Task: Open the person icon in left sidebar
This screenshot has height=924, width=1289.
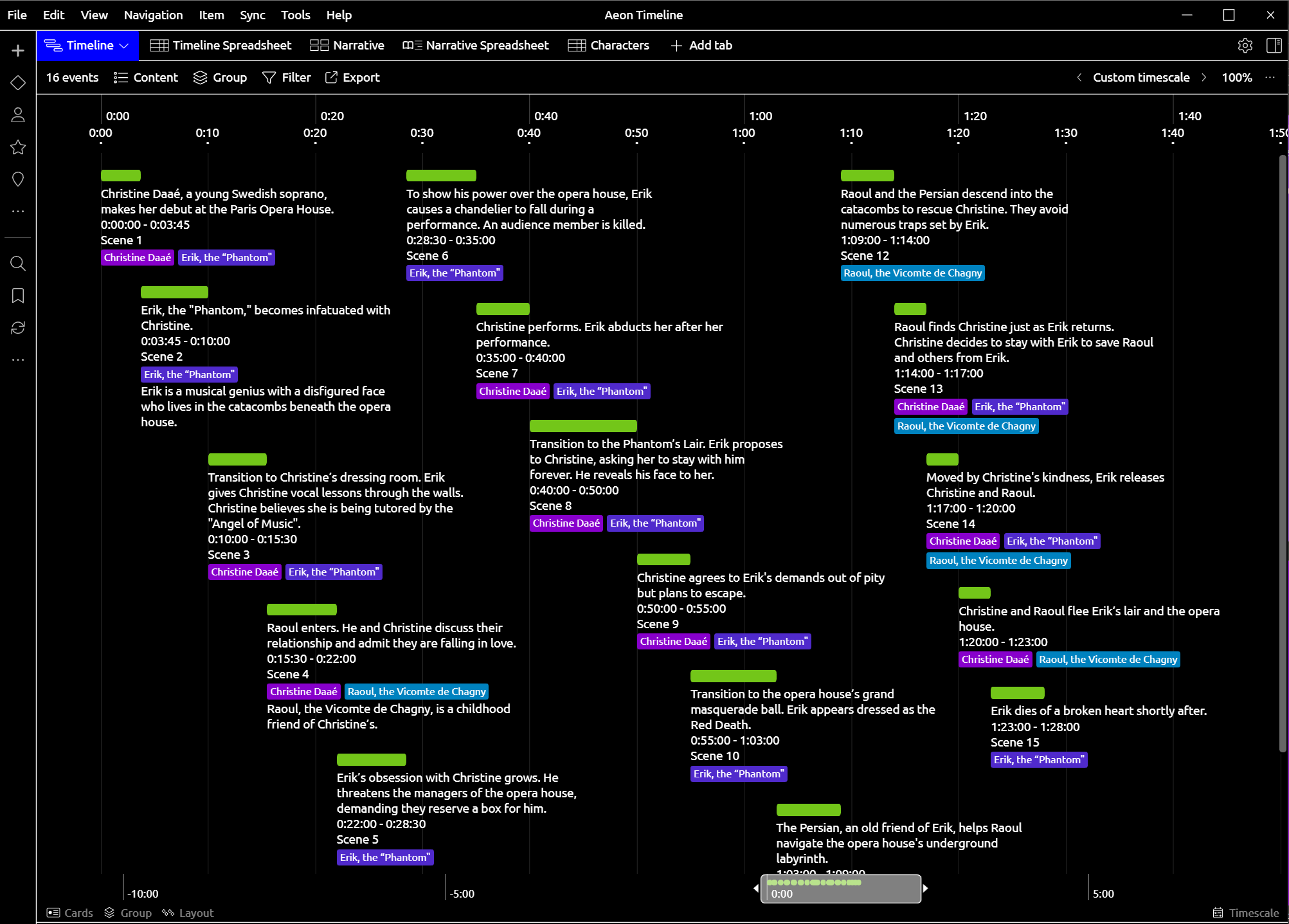Action: [18, 115]
